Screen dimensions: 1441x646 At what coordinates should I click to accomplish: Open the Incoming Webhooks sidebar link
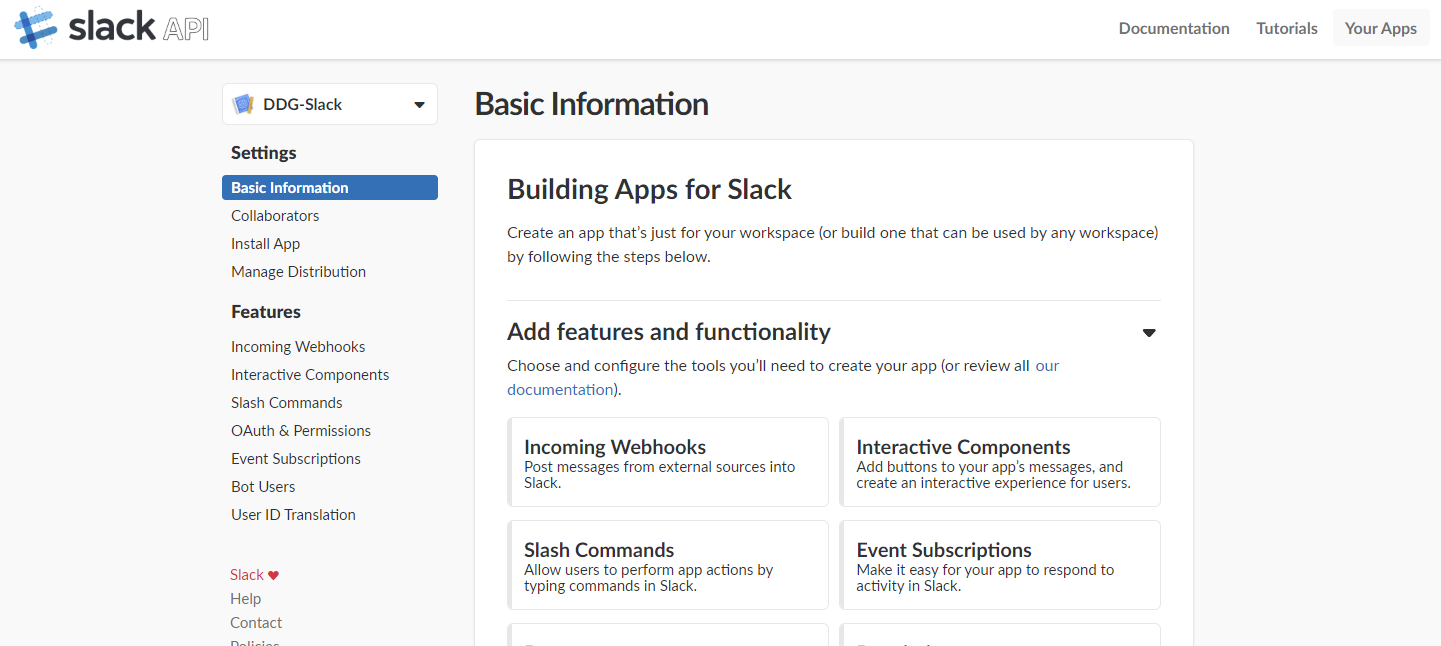click(x=298, y=347)
